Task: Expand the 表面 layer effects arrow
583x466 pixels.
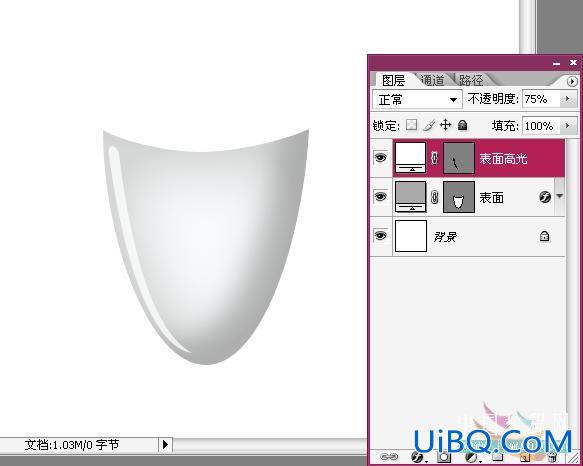Action: (560, 196)
